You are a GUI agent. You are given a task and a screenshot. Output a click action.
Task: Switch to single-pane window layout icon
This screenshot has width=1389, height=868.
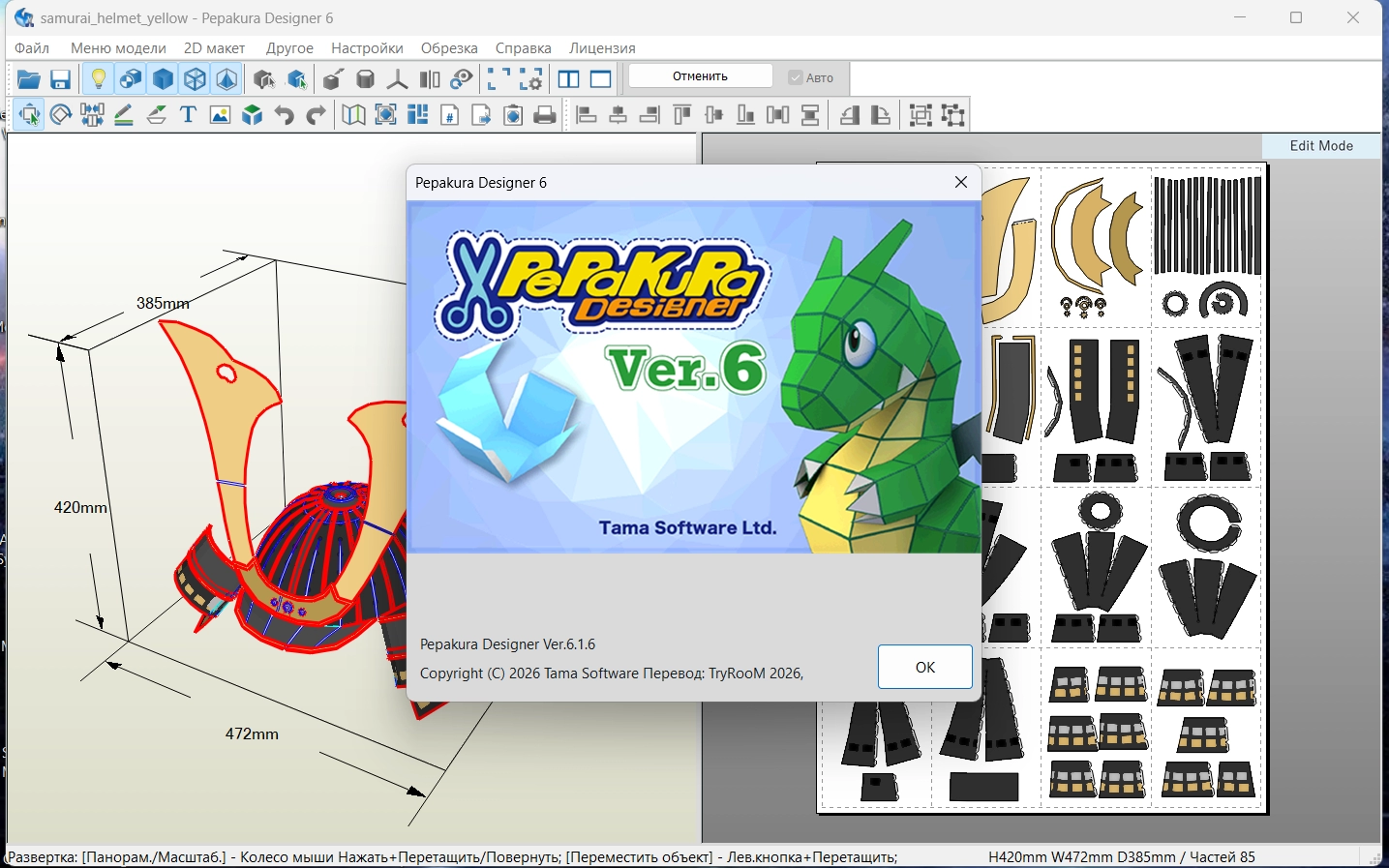[x=601, y=79]
